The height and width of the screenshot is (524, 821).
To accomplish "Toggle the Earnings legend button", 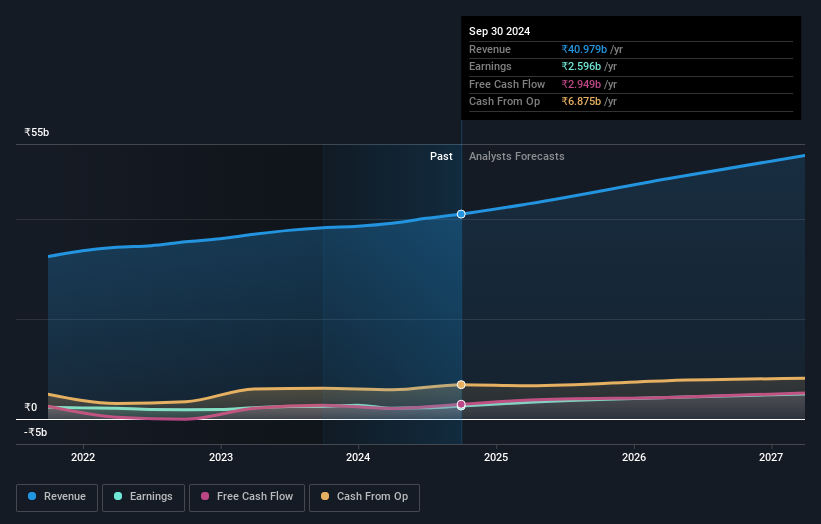I will point(143,497).
